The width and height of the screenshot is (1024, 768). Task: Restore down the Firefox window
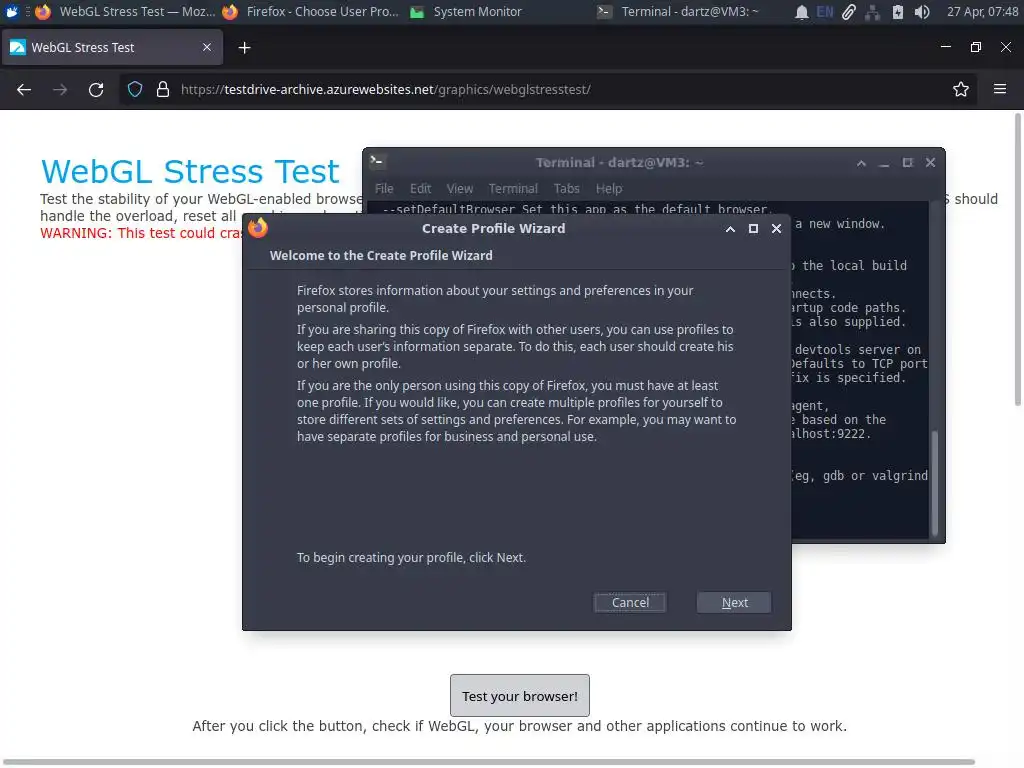(976, 47)
